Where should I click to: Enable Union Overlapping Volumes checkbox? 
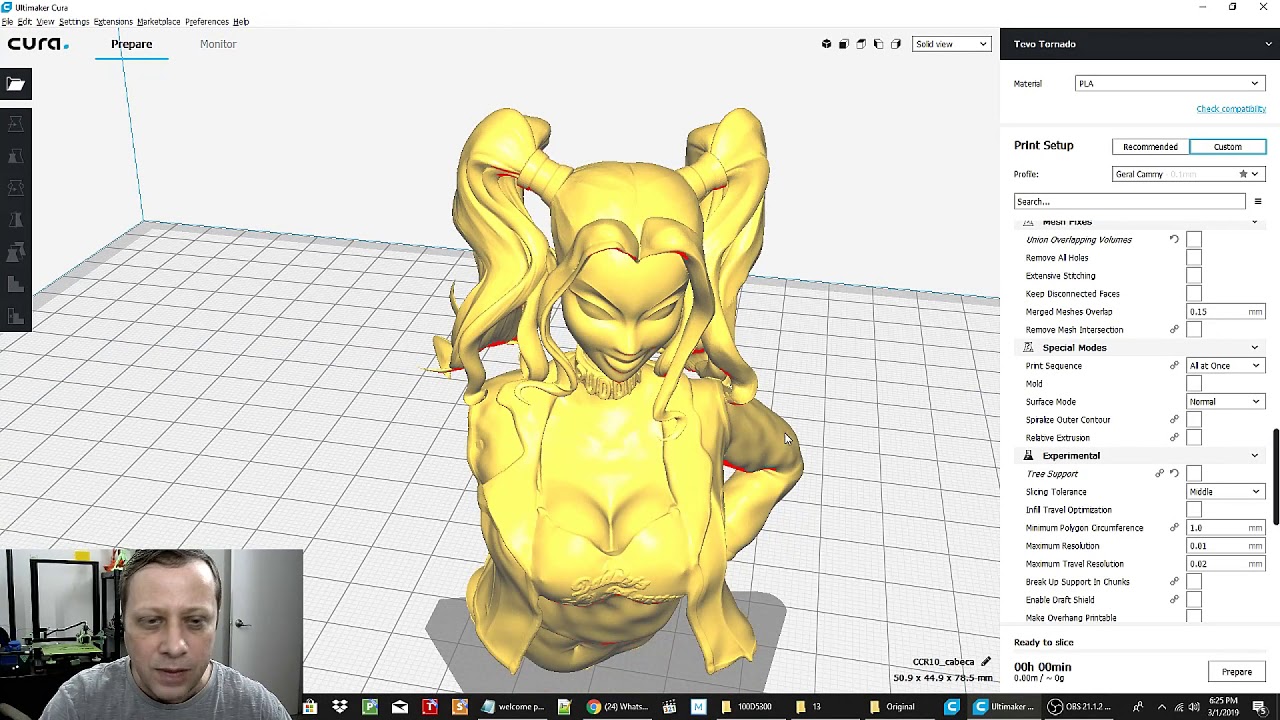pyautogui.click(x=1194, y=240)
